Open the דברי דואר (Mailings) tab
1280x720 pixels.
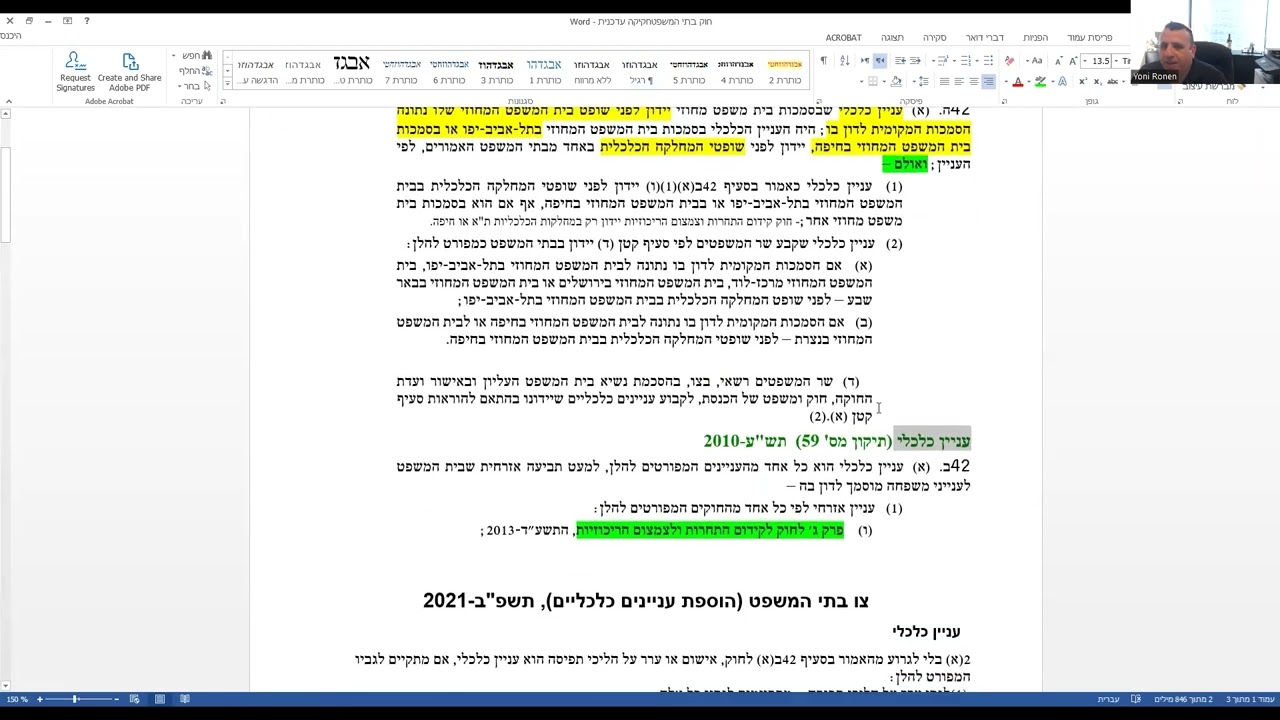click(x=985, y=38)
